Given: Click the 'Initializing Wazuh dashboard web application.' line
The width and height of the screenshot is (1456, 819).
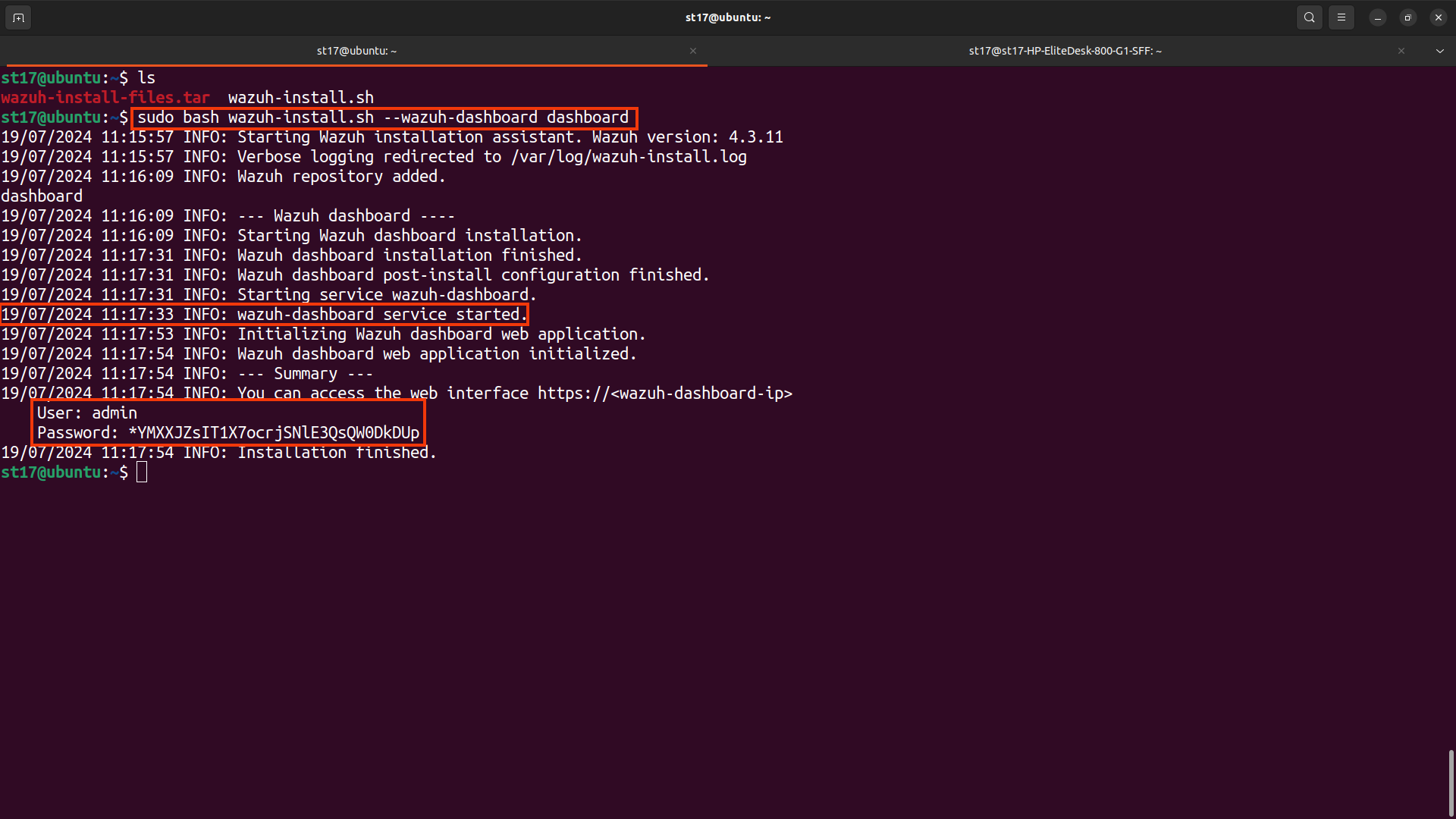Looking at the screenshot, I should pos(323,334).
